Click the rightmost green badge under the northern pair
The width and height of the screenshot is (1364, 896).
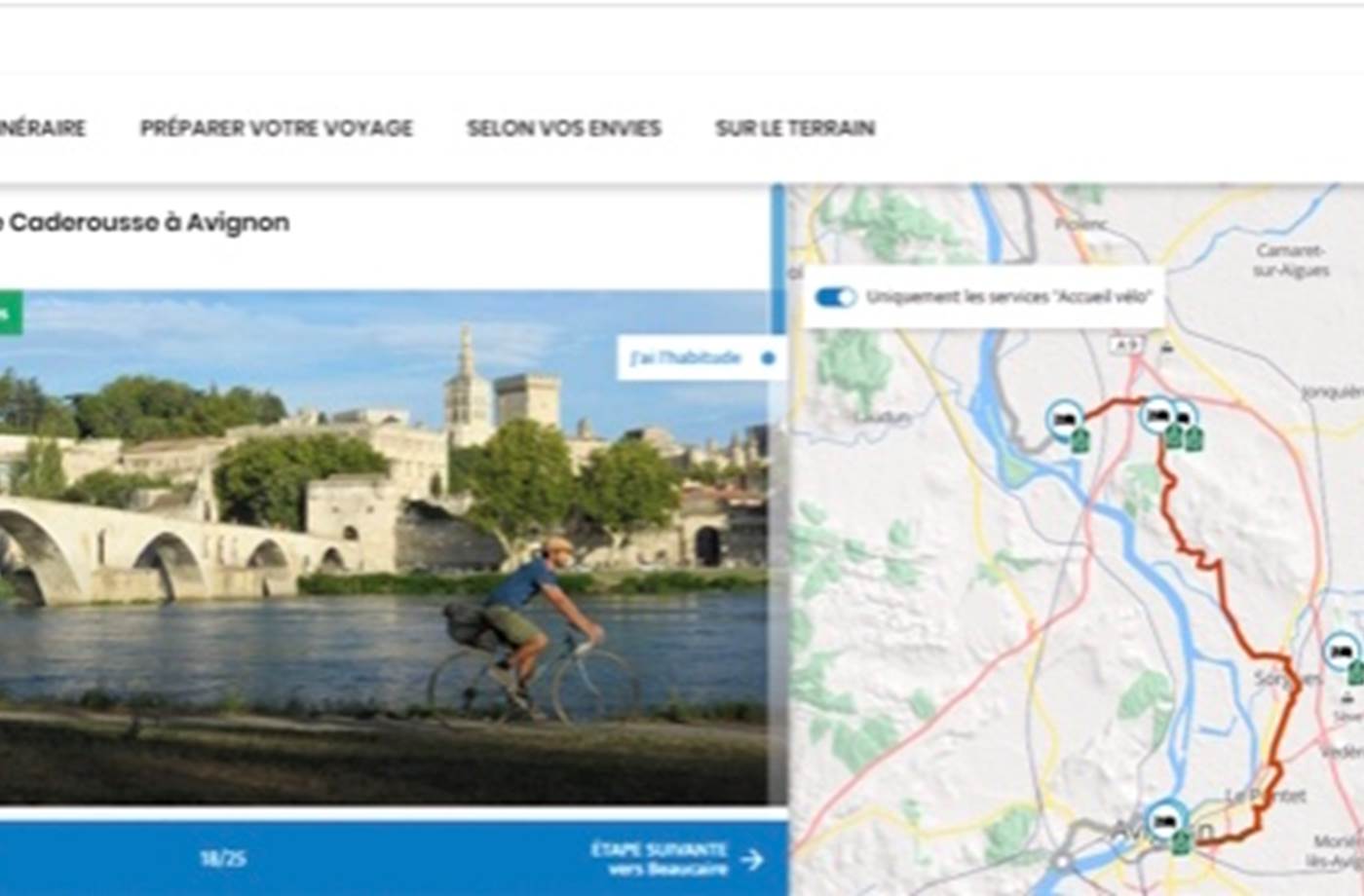pyautogui.click(x=1194, y=439)
